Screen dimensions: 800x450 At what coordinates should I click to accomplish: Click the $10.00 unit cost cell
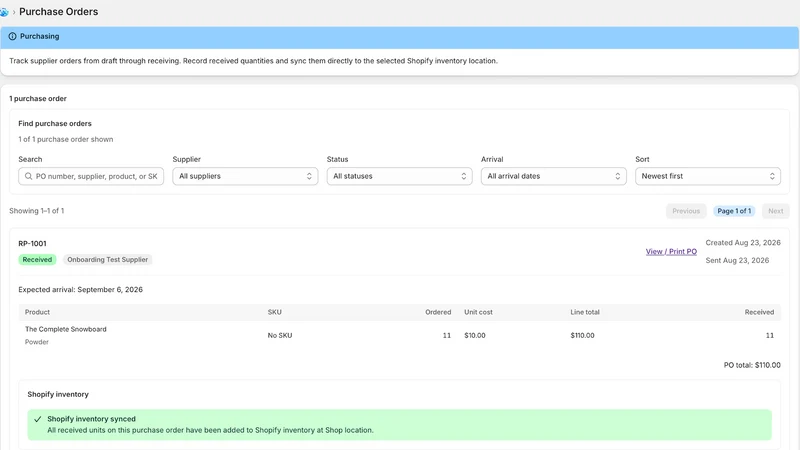click(475, 335)
